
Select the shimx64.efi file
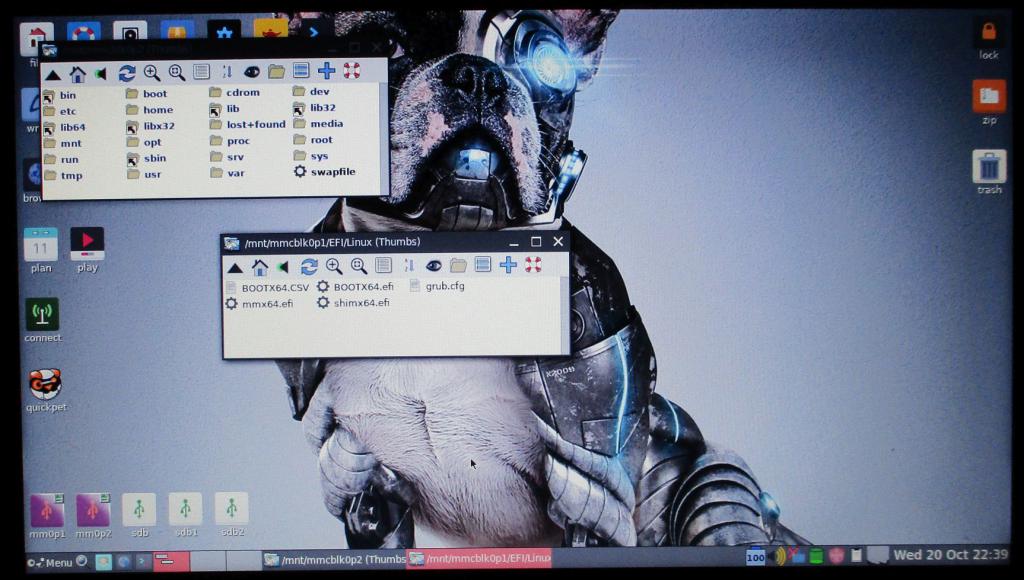tap(353, 302)
